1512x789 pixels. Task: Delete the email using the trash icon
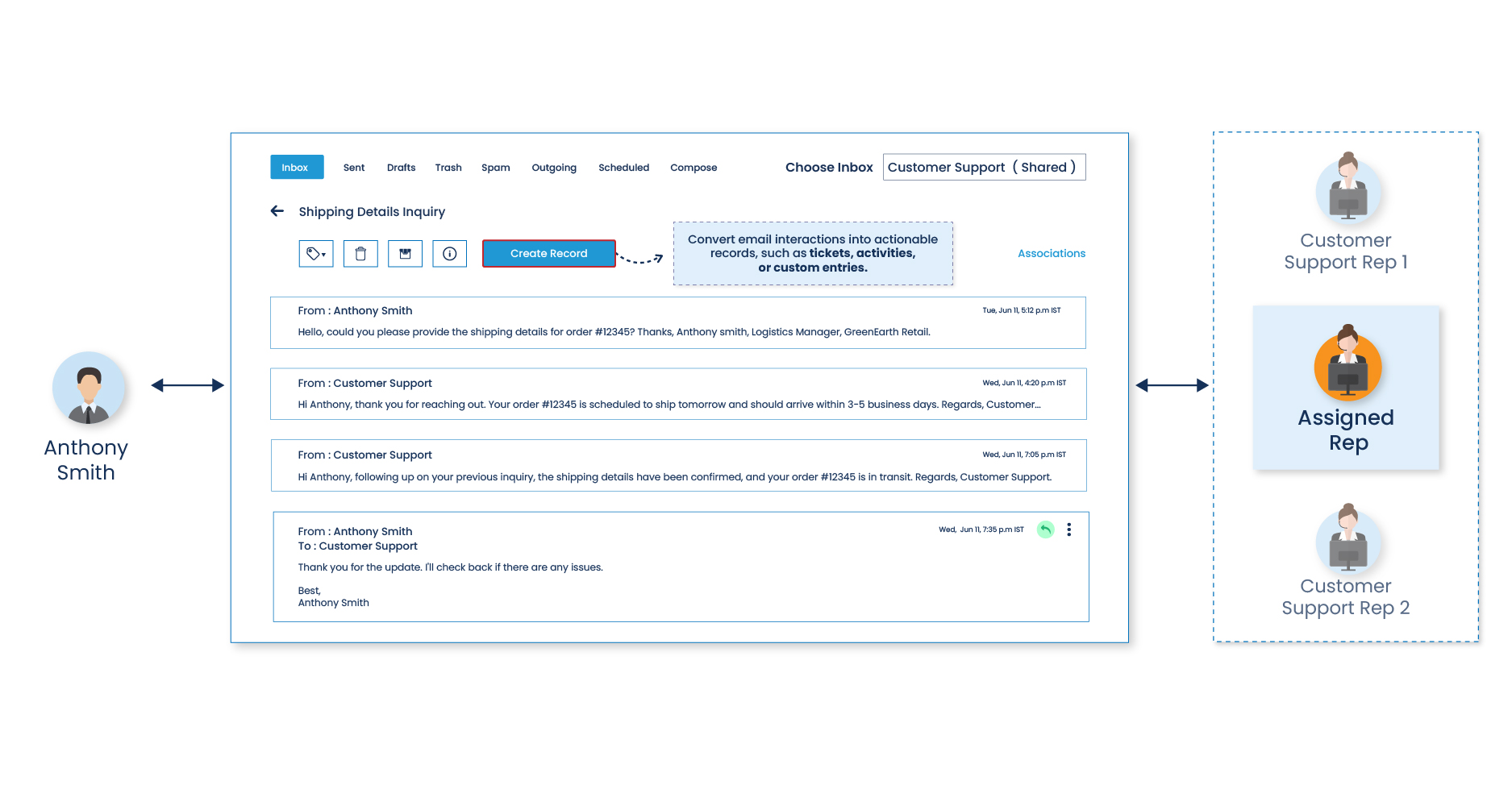click(x=360, y=253)
